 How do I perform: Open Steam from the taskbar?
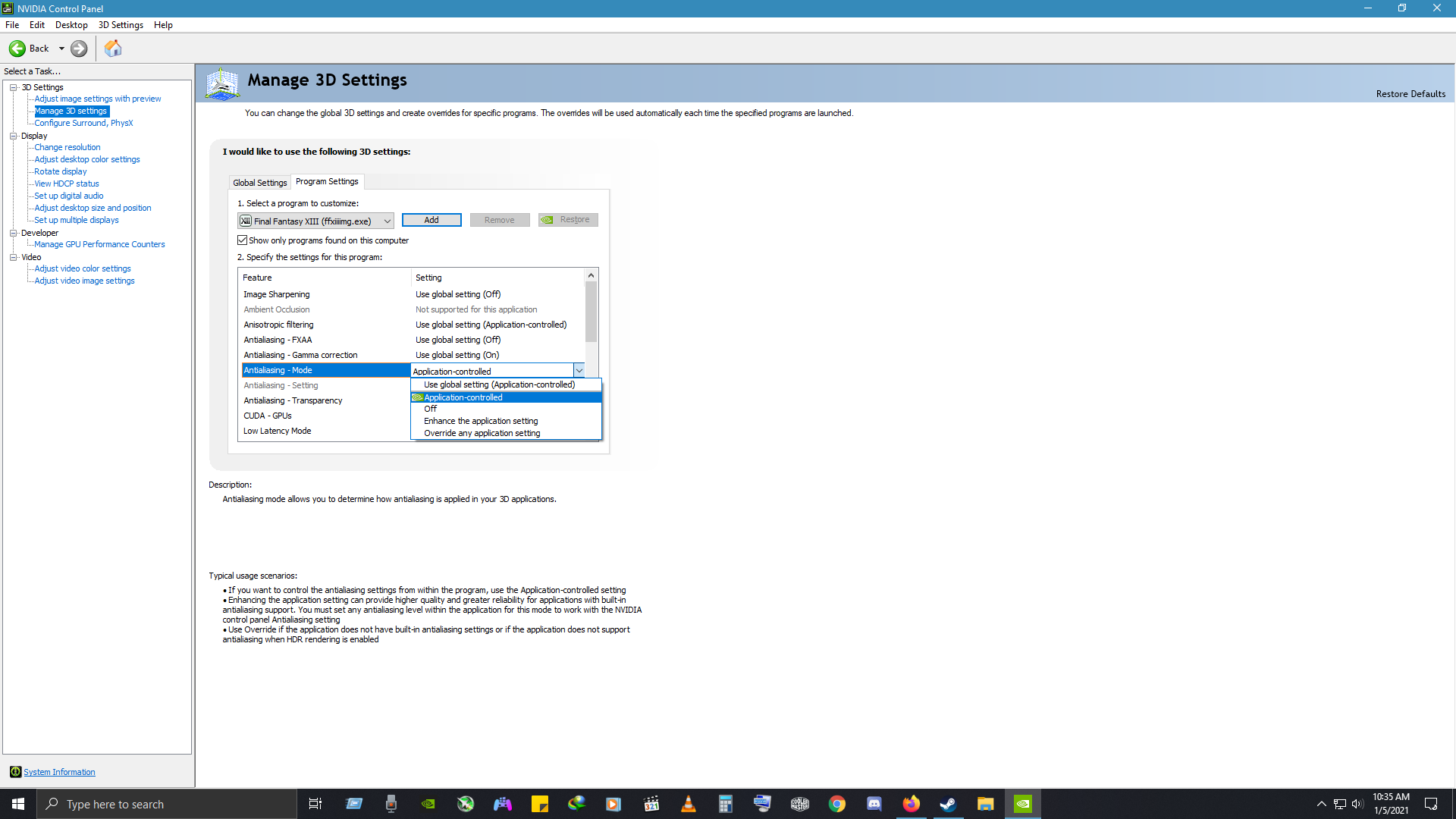tap(948, 804)
